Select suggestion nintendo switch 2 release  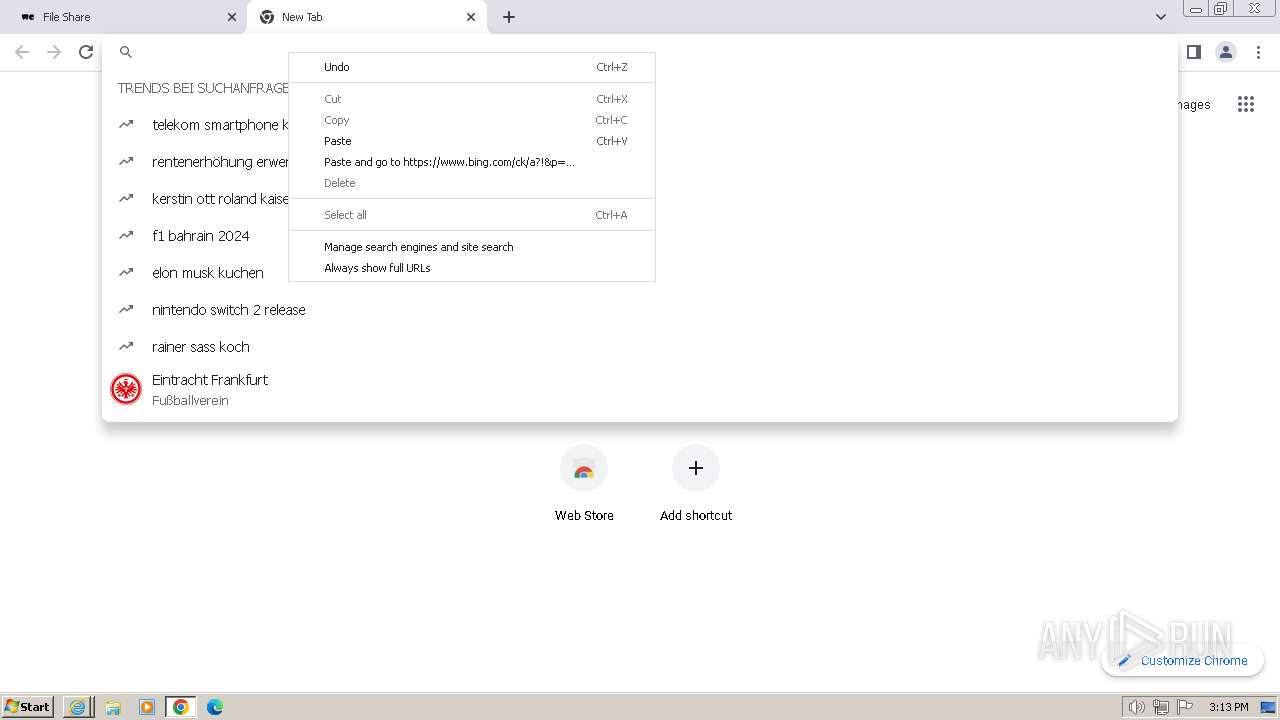click(x=640, y=310)
